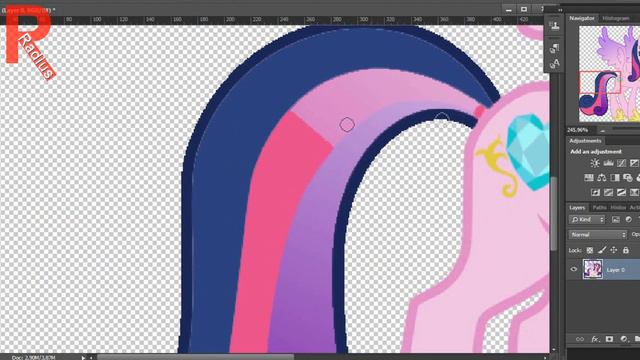Add an Exposure adjustment
Image resolution: width=640 pixels, height=360 pixels.
pos(634,163)
